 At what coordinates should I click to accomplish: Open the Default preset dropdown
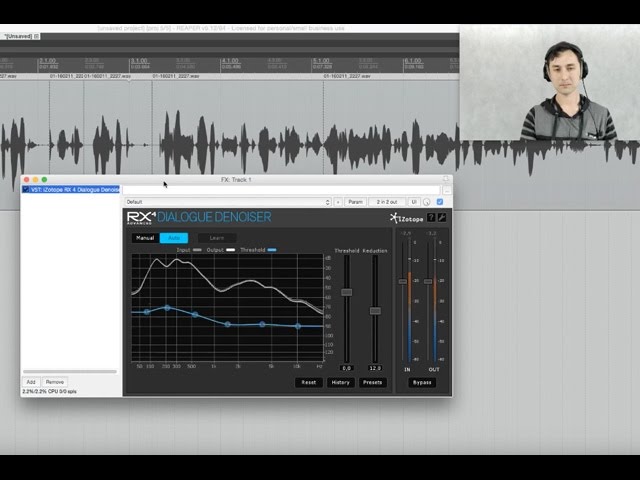tap(228, 202)
